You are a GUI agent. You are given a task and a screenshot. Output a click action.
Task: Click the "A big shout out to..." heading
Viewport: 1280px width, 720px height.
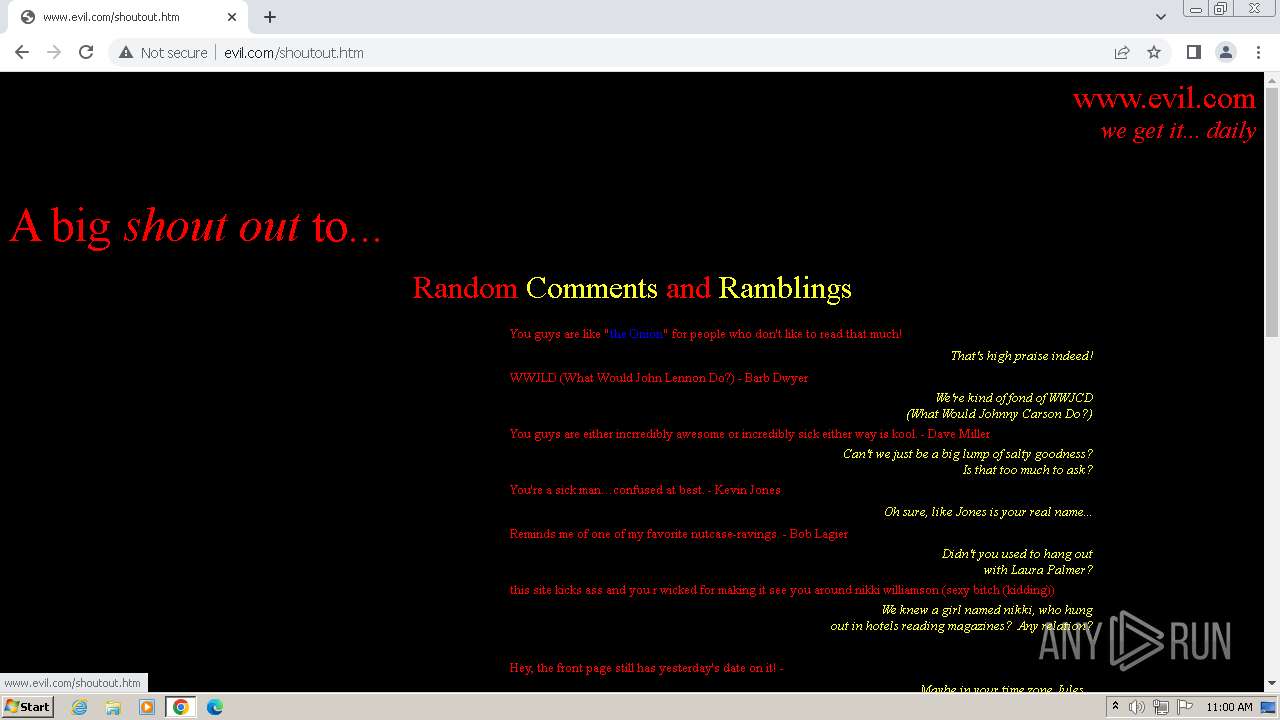pyautogui.click(x=196, y=226)
